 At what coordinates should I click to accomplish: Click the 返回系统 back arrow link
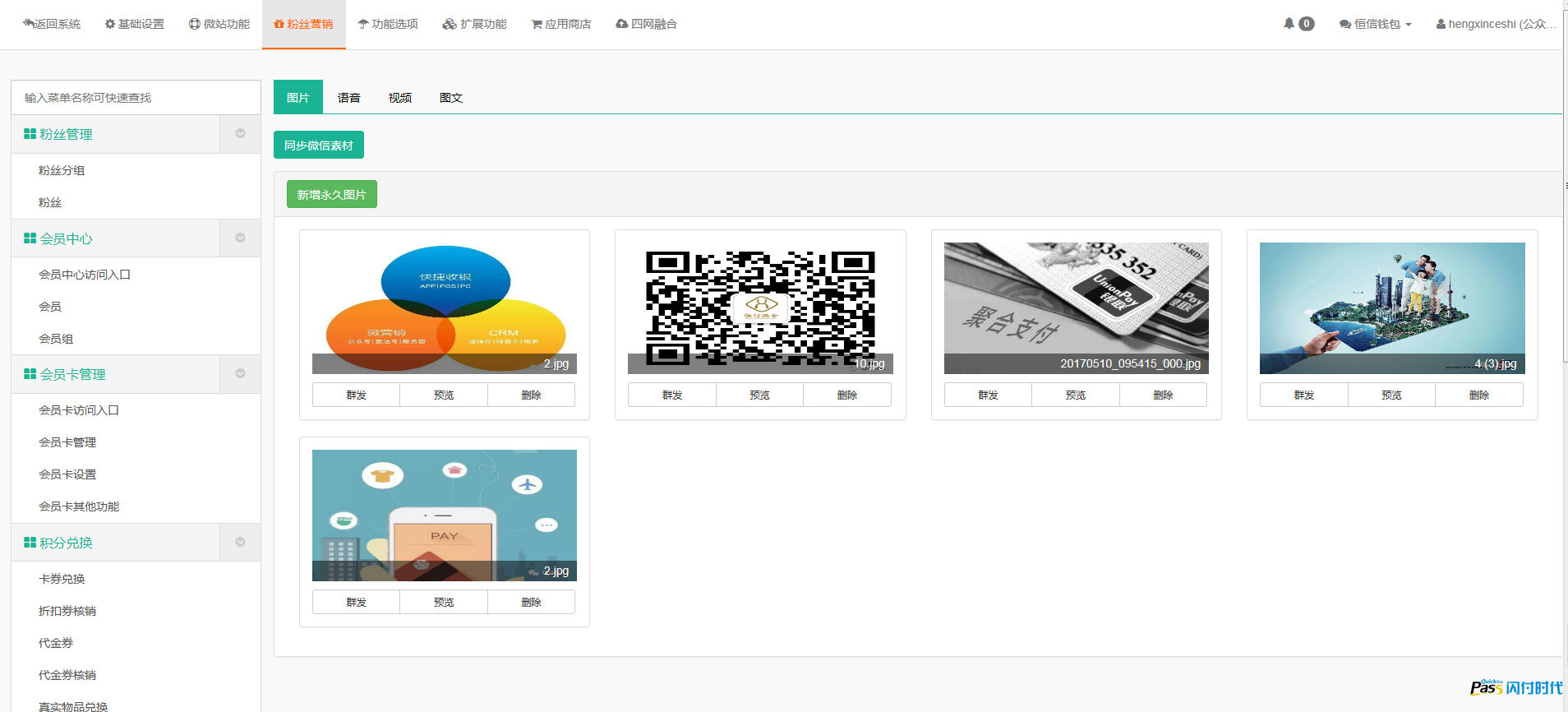(x=51, y=24)
